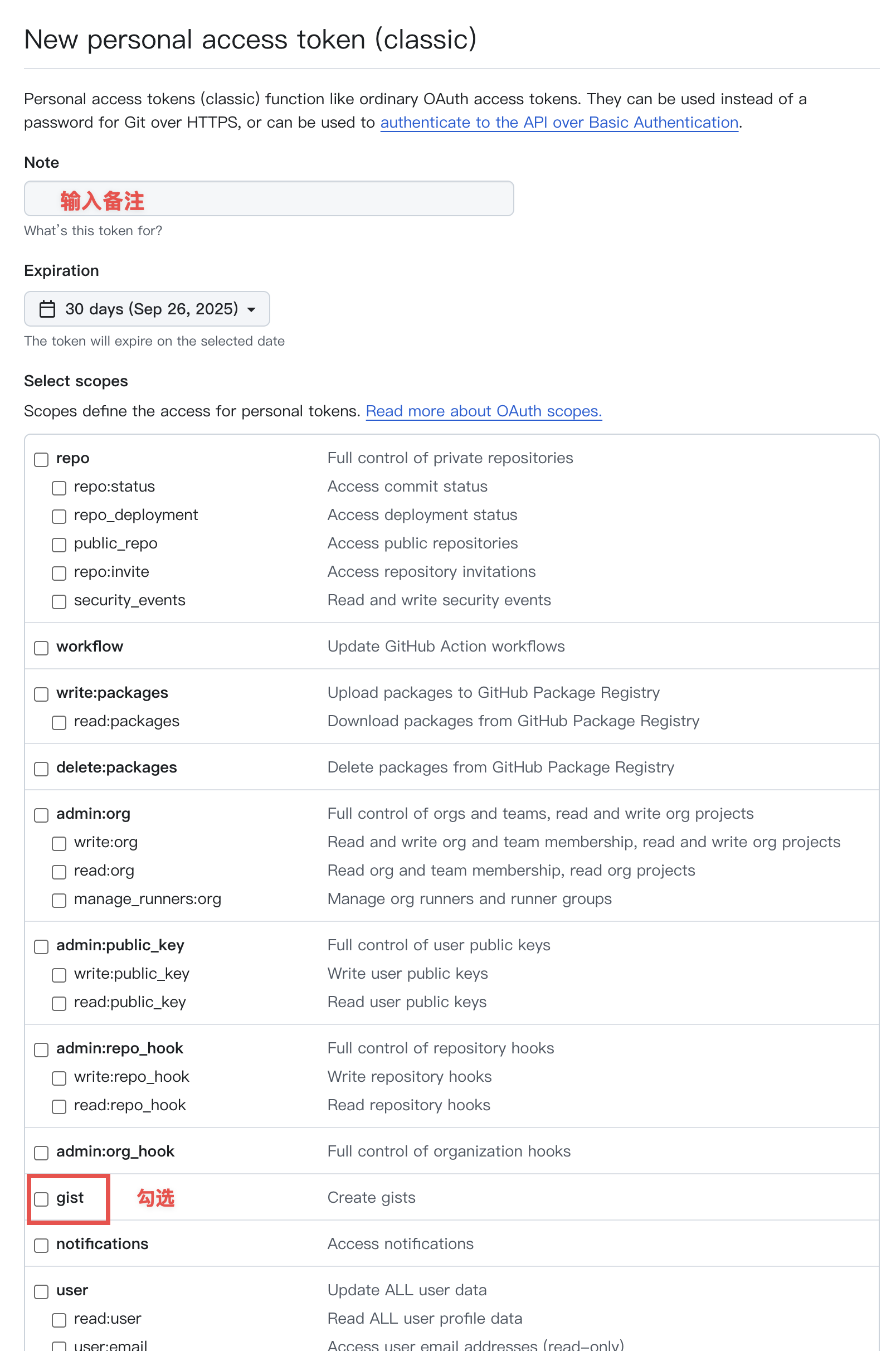Select the security_events checkbox
896x1351 pixels.
[59, 601]
